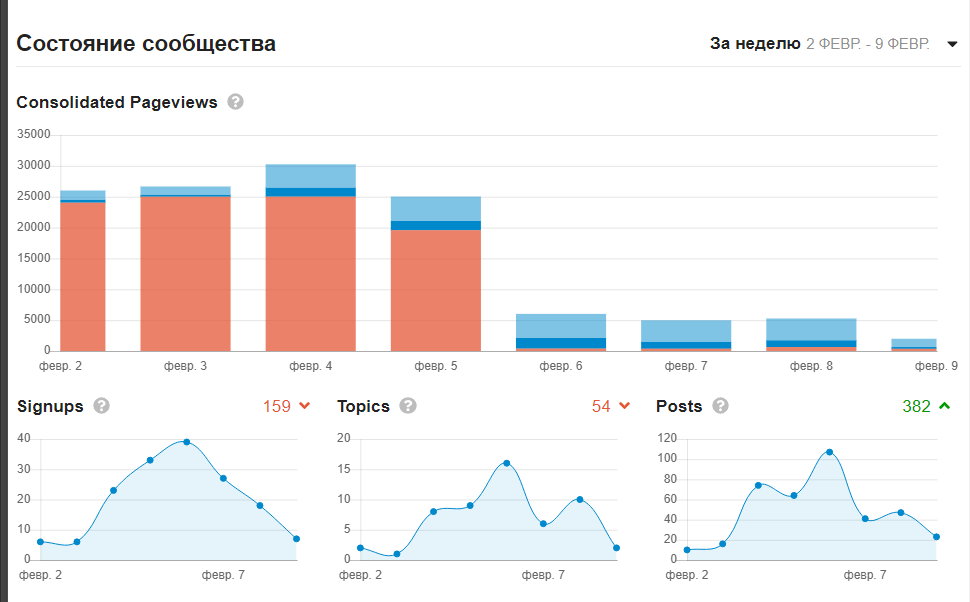Open the Consolidated Pageviews report title

(117, 102)
